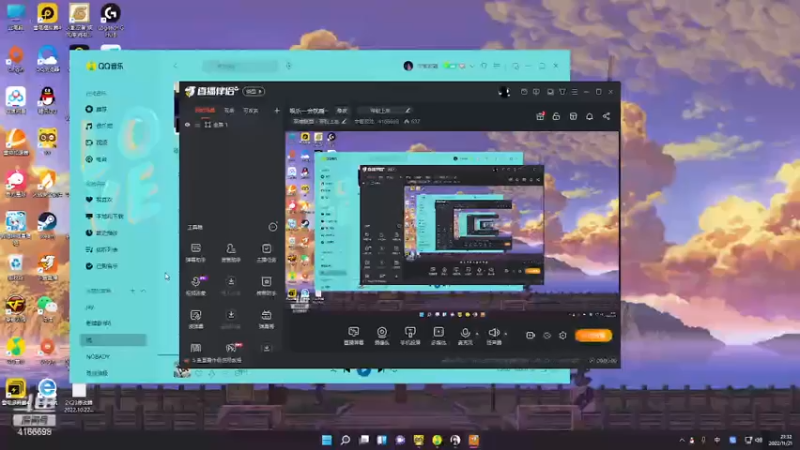This screenshot has height=450, width=800.
Task: Expand the QQ音乐 account chevron dropdown
Action: click(471, 66)
